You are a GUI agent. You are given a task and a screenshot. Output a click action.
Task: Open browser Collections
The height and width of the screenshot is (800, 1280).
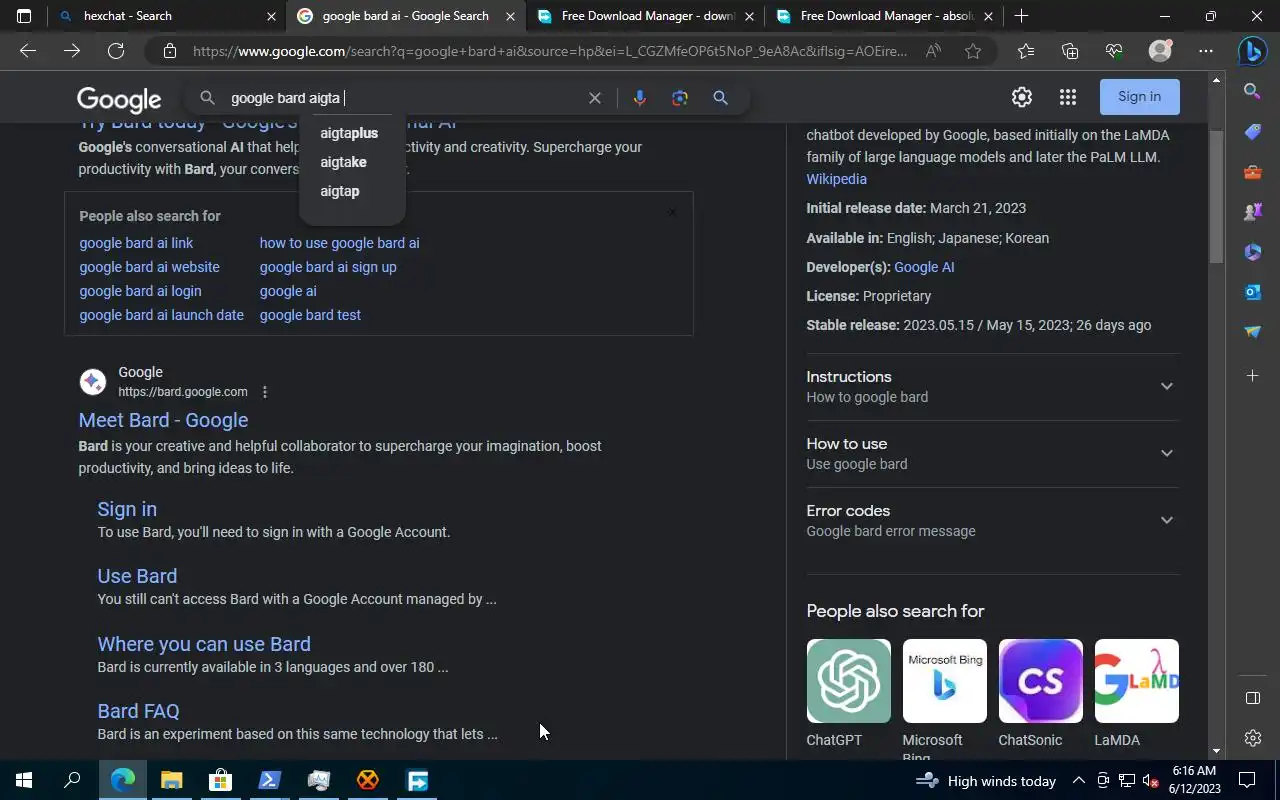[x=1070, y=51]
